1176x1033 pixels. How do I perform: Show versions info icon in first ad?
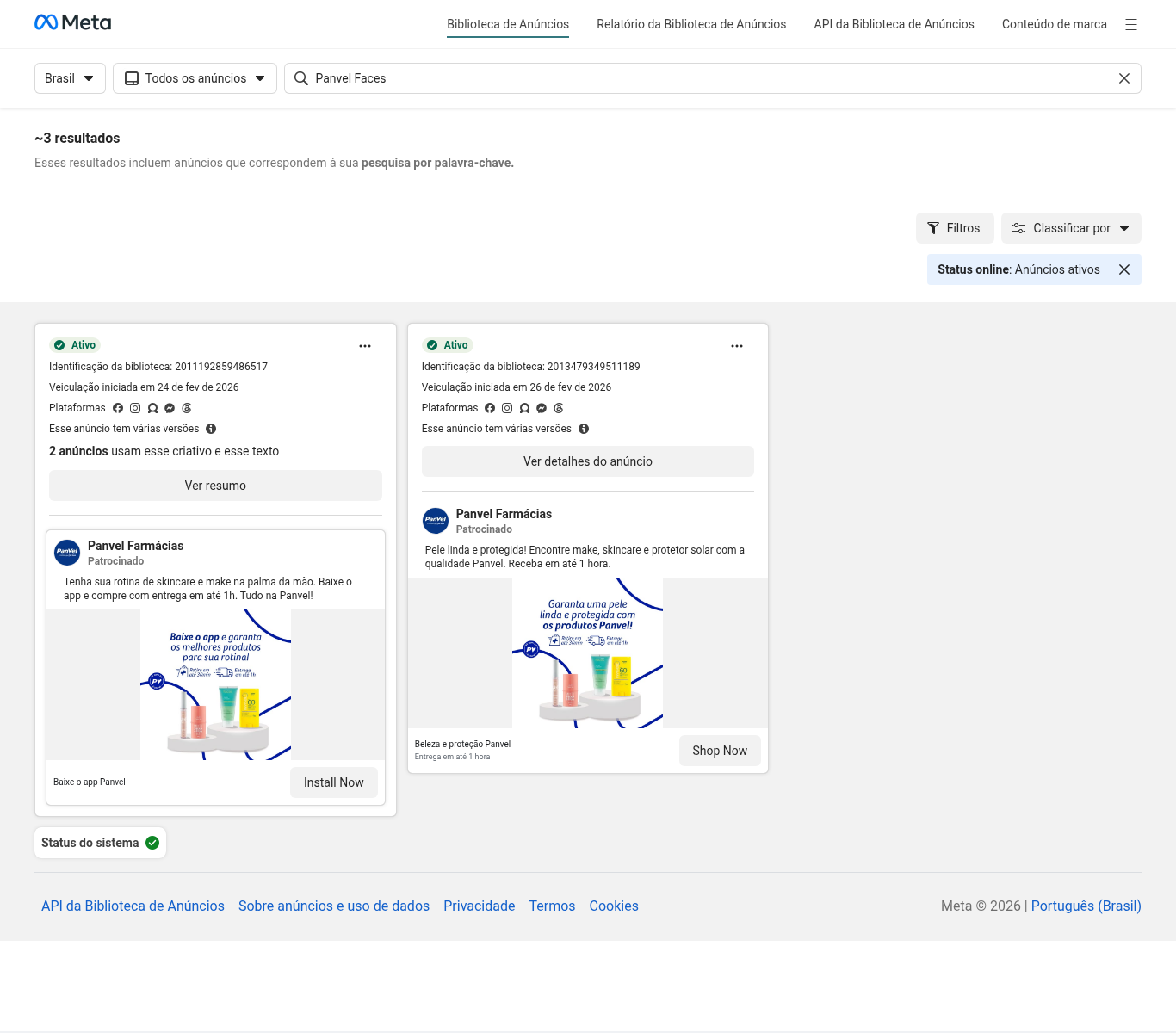(x=211, y=429)
